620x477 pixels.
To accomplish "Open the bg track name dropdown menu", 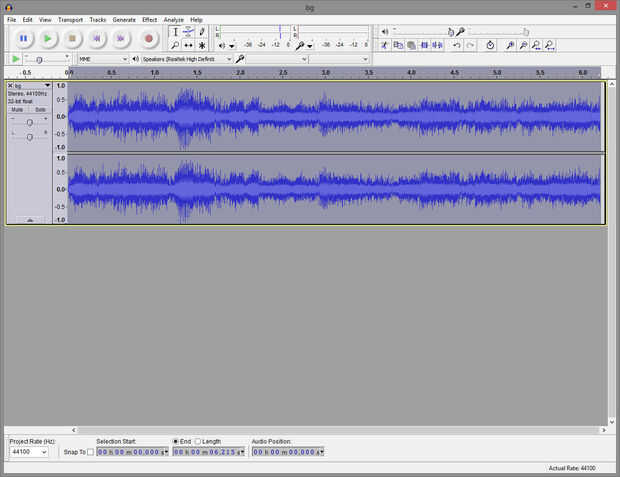I will pyautogui.click(x=47, y=85).
